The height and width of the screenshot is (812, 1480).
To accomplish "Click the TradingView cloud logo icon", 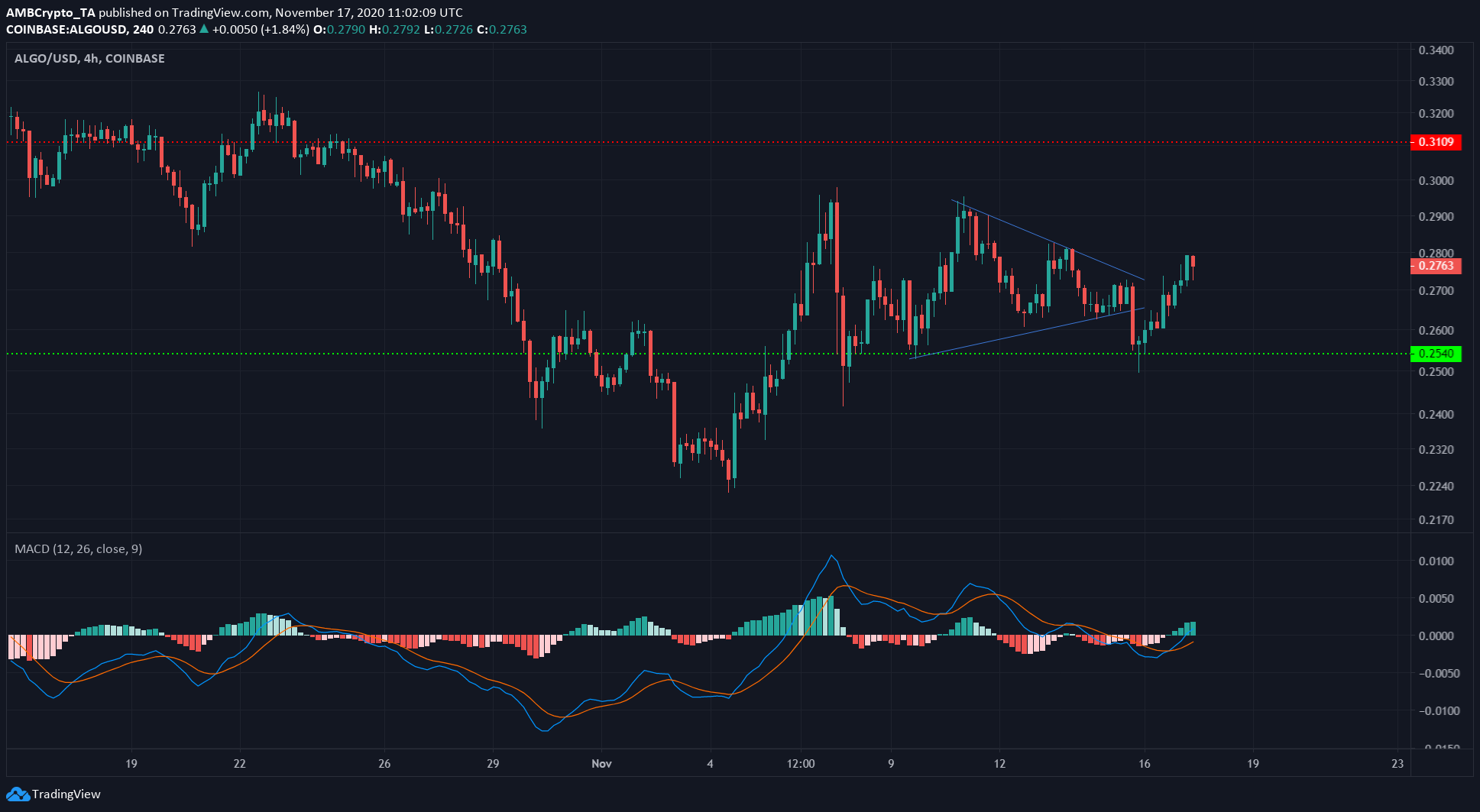I will (x=17, y=794).
